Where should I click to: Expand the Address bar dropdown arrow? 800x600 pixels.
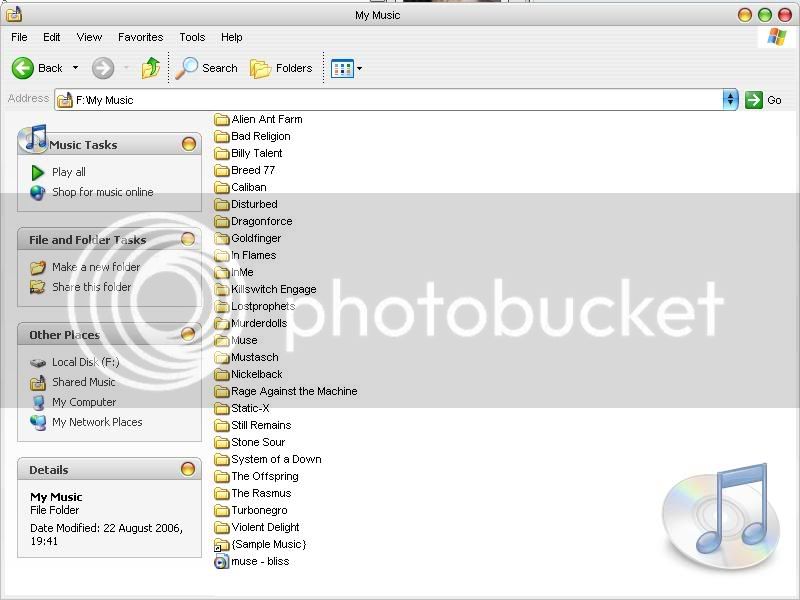pos(730,99)
